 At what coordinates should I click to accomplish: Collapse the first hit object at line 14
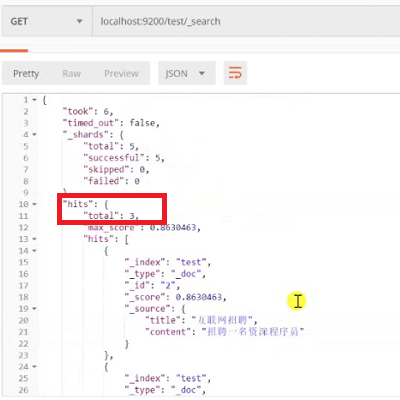point(34,251)
